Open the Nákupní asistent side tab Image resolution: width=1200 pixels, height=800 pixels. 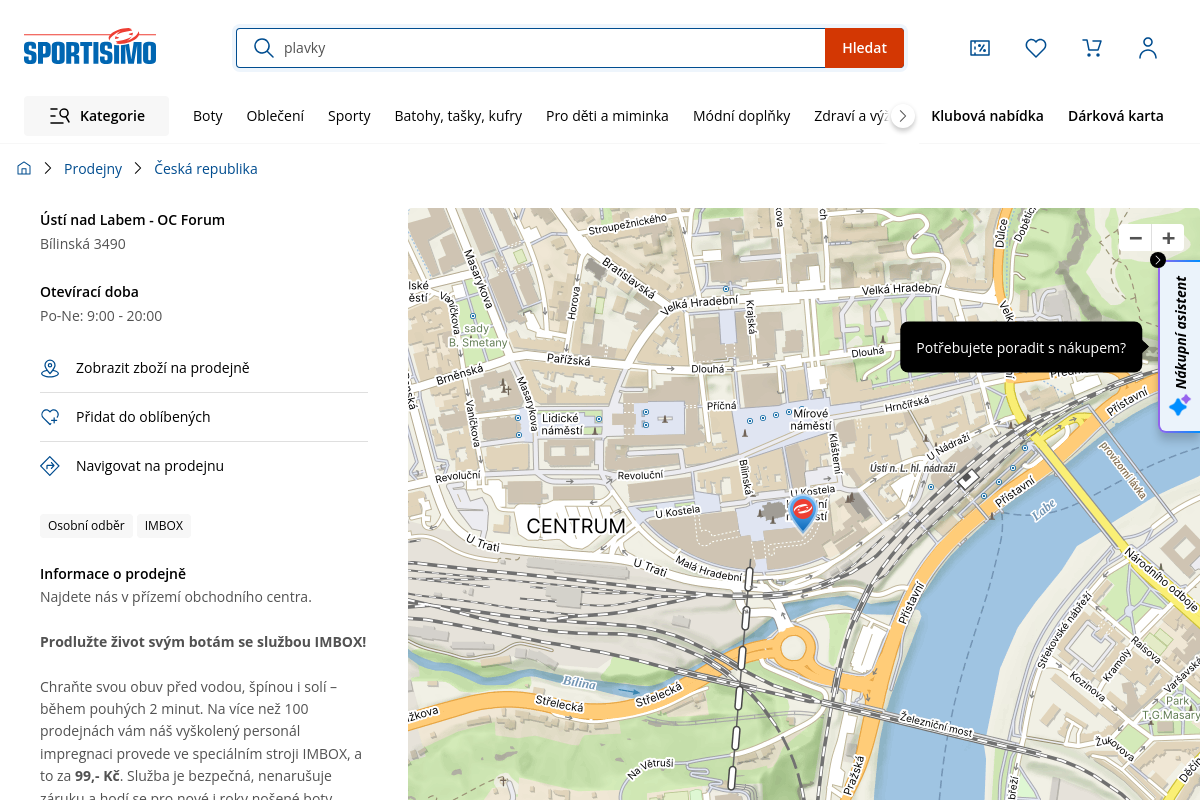click(1181, 346)
